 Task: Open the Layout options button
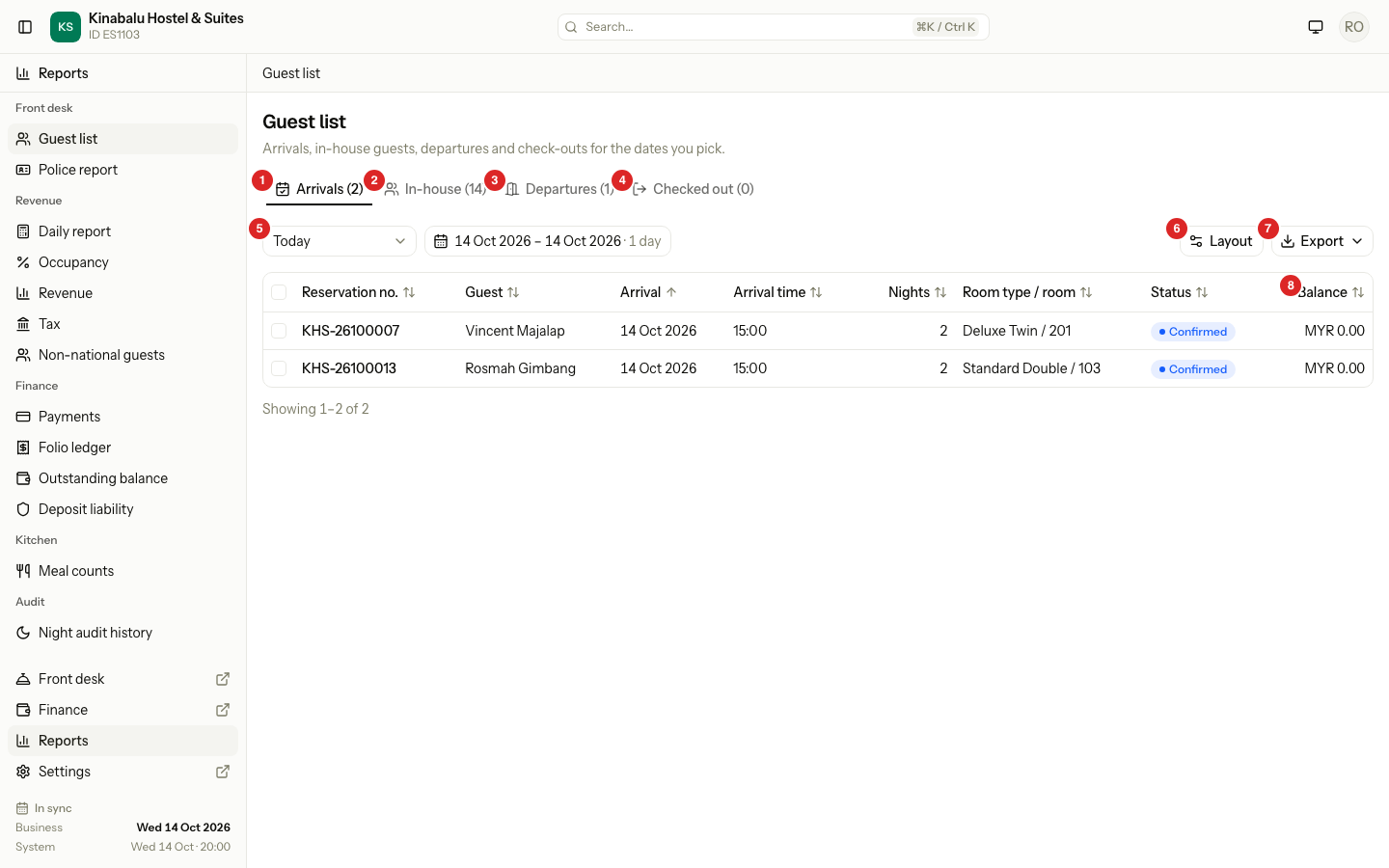[x=1221, y=241]
